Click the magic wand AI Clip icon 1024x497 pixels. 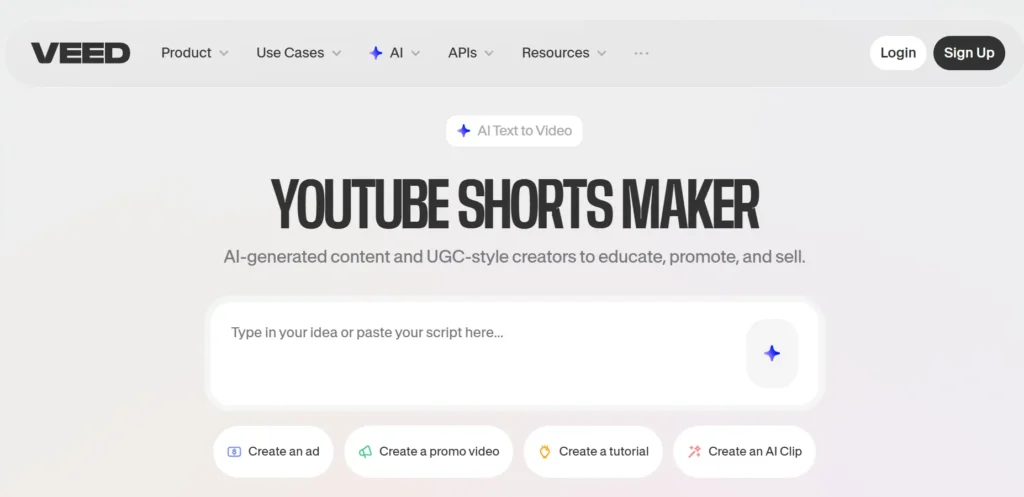coord(694,451)
